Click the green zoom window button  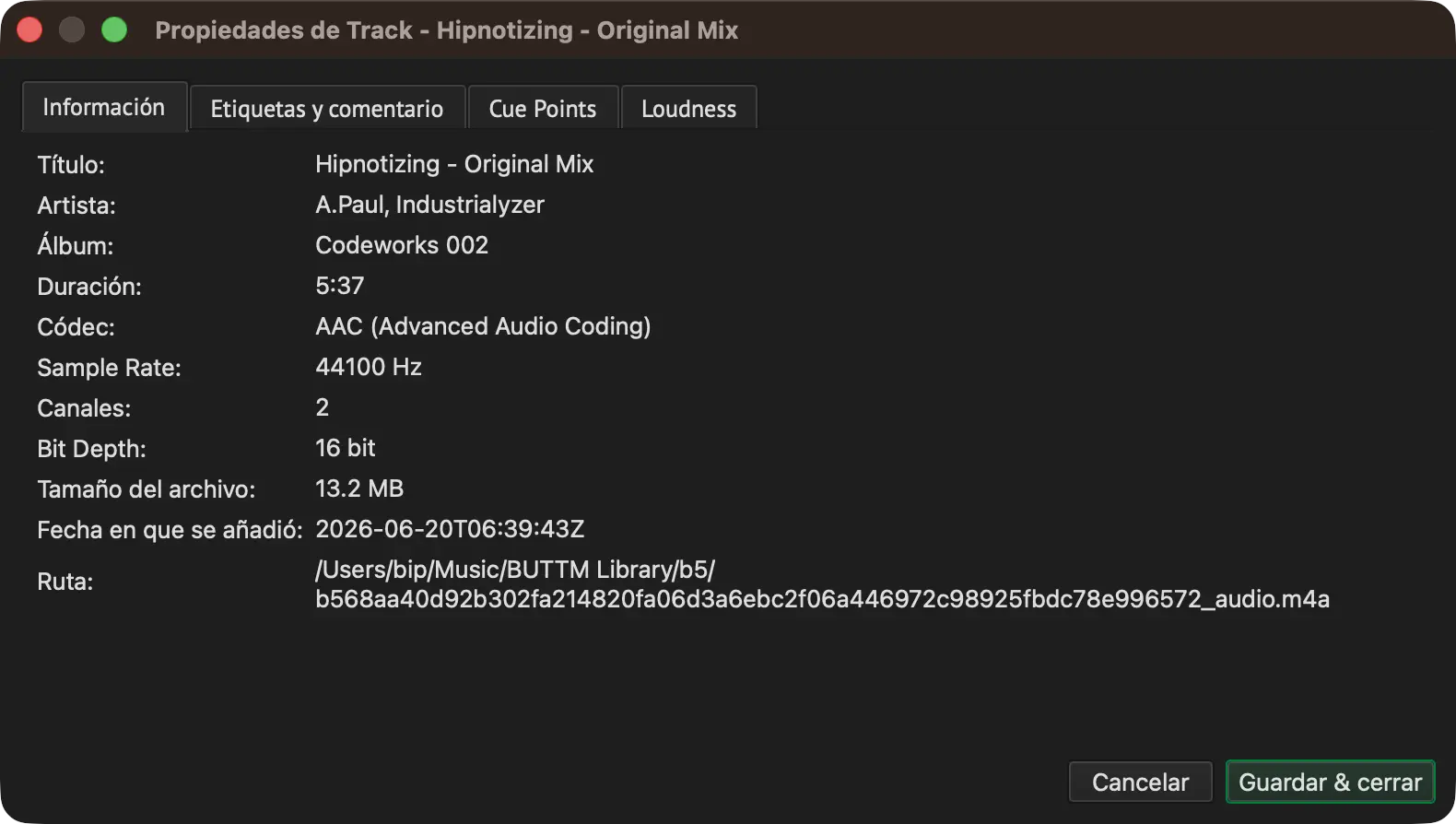114,29
